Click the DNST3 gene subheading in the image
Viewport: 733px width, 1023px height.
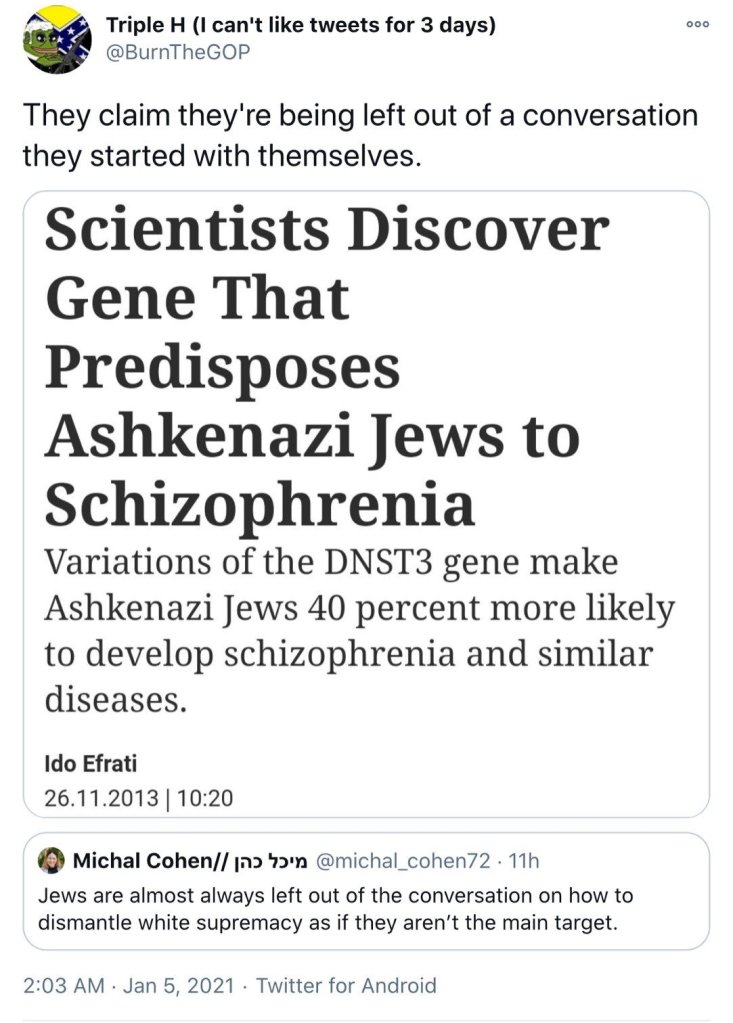pyautogui.click(x=360, y=630)
